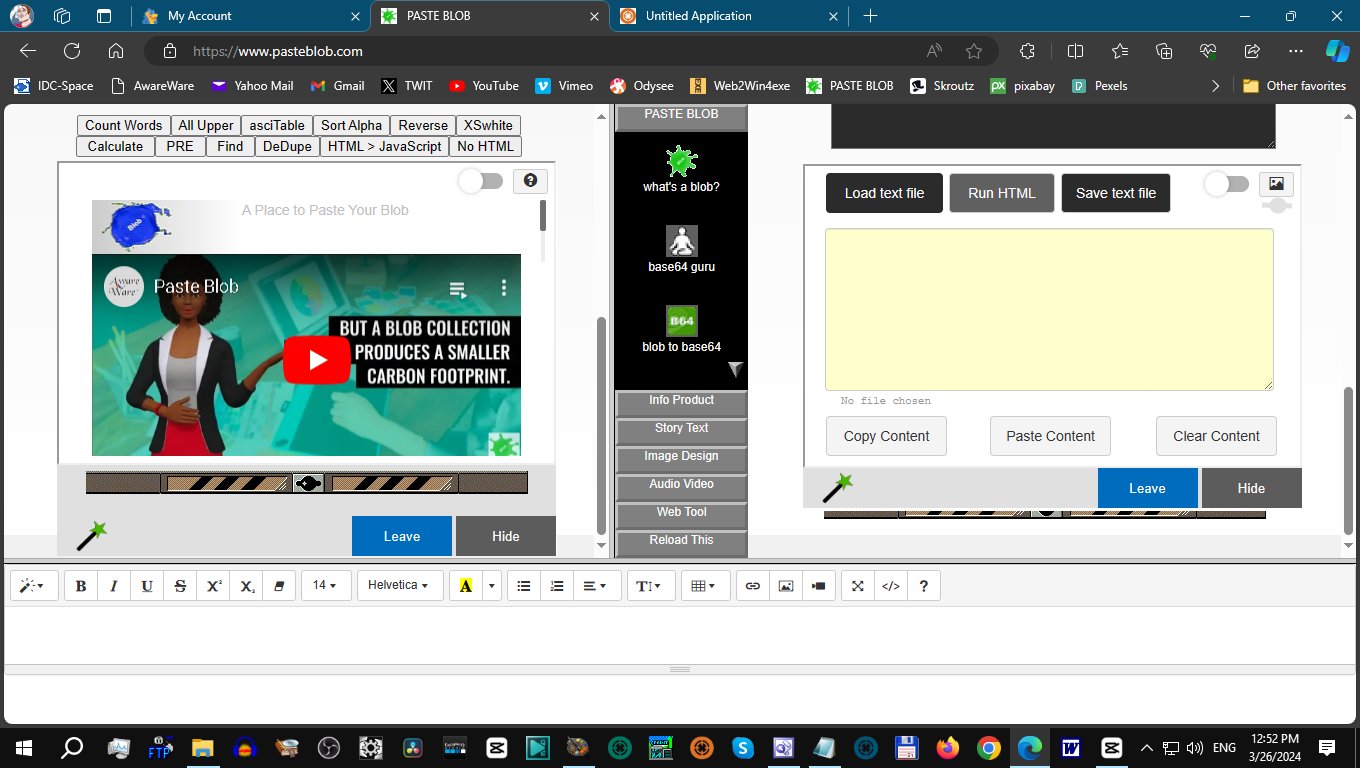Screen dimensions: 1360x768
Task: Open the Web Tool menu item
Action: pyautogui.click(x=681, y=514)
